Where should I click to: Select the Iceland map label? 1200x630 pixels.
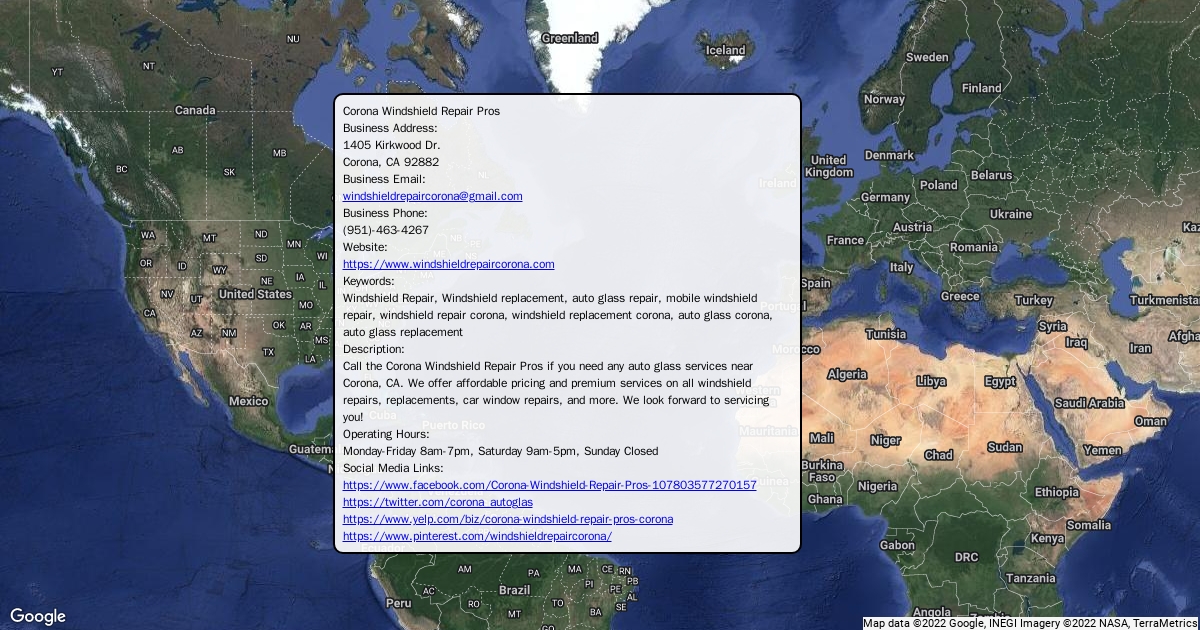(725, 50)
